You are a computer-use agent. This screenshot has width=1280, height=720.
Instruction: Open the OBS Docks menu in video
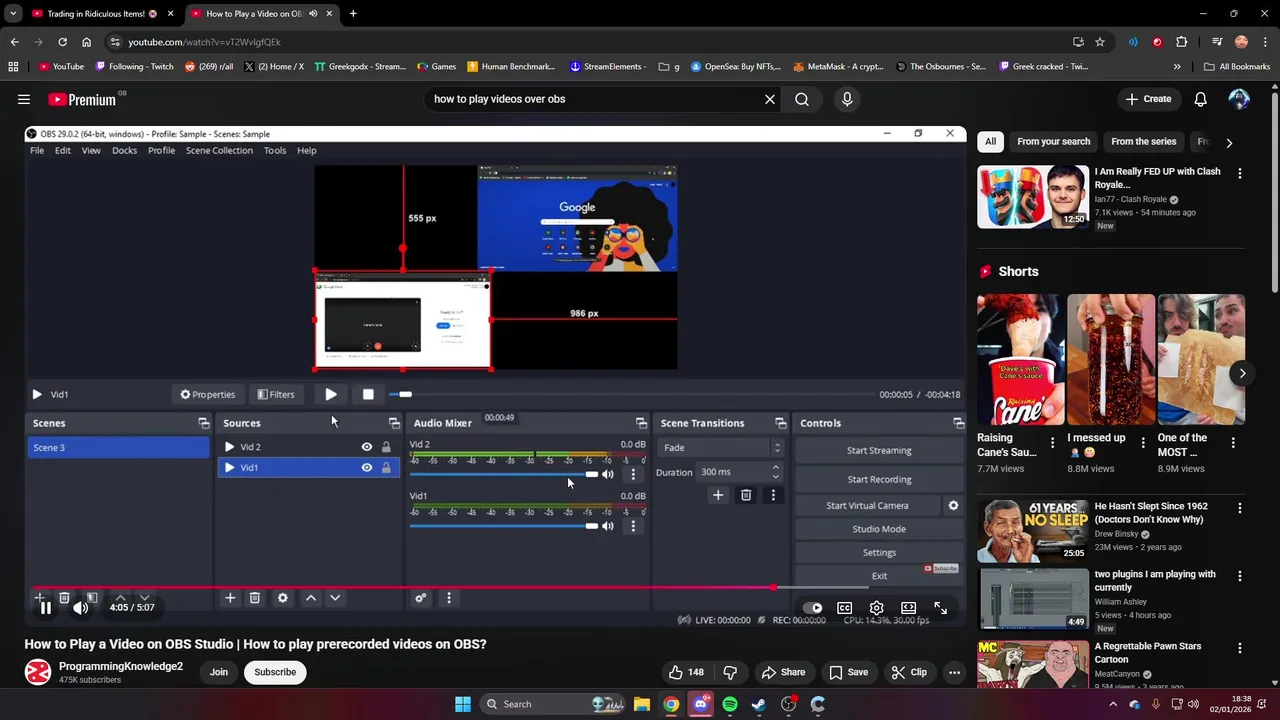pos(124,150)
